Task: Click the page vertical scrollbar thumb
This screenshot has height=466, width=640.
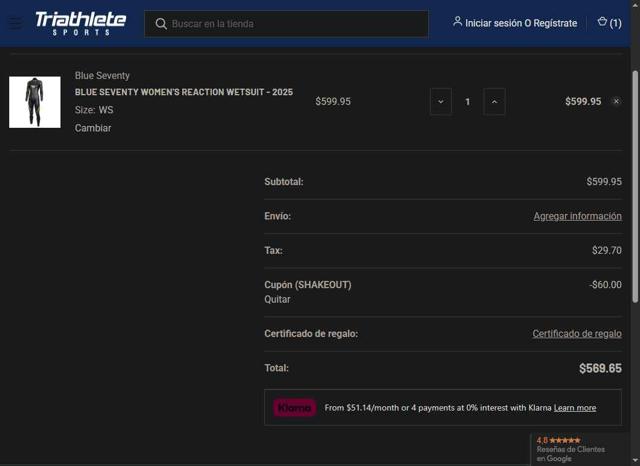Action: coord(635,186)
